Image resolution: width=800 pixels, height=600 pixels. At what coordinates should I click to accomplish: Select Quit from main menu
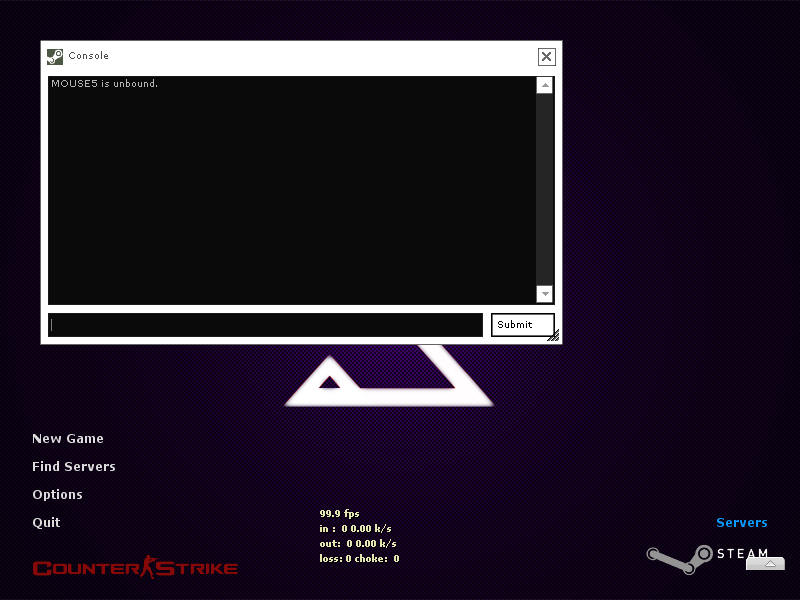tap(46, 522)
